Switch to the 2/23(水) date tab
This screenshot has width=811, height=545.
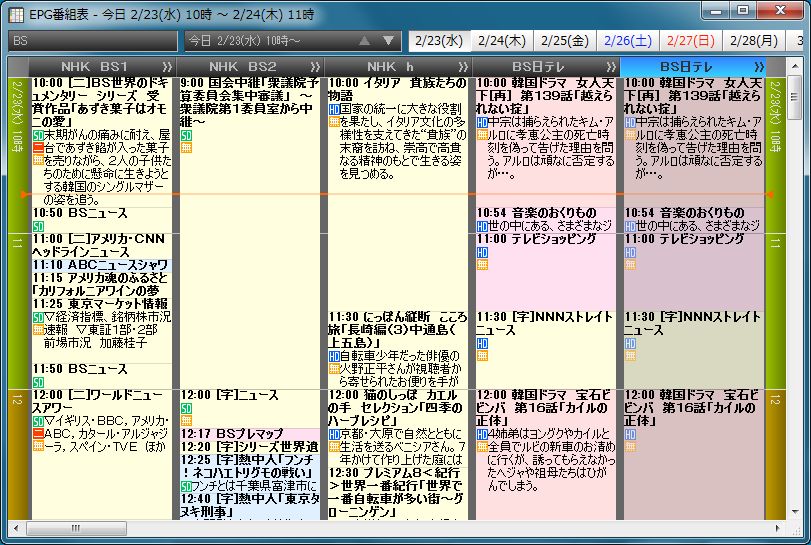coord(439,41)
